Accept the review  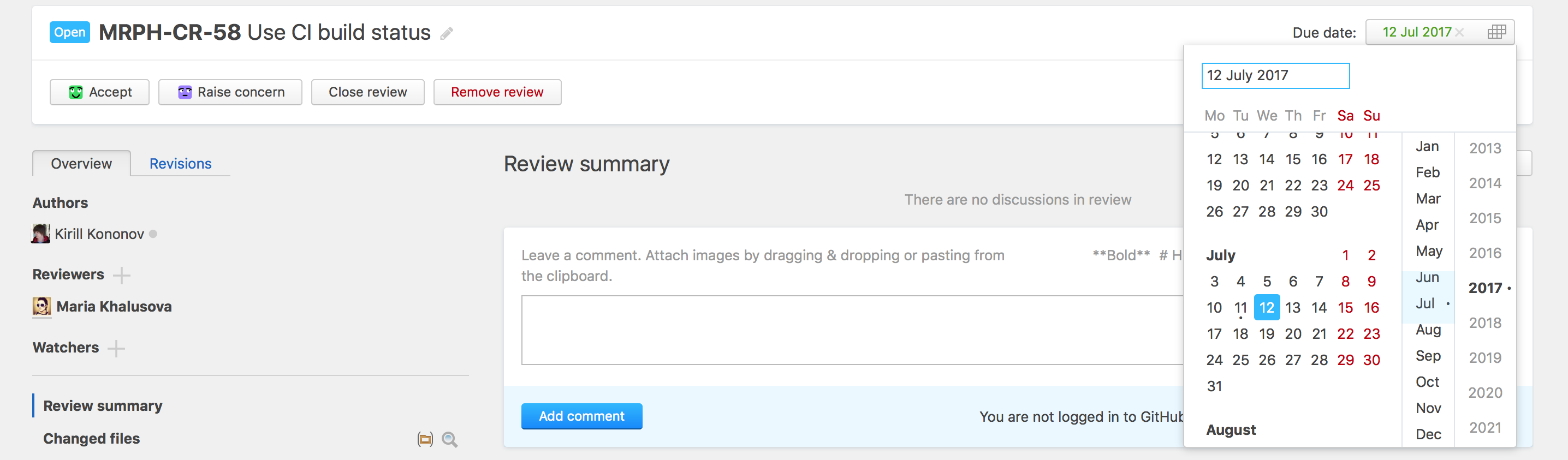(100, 92)
